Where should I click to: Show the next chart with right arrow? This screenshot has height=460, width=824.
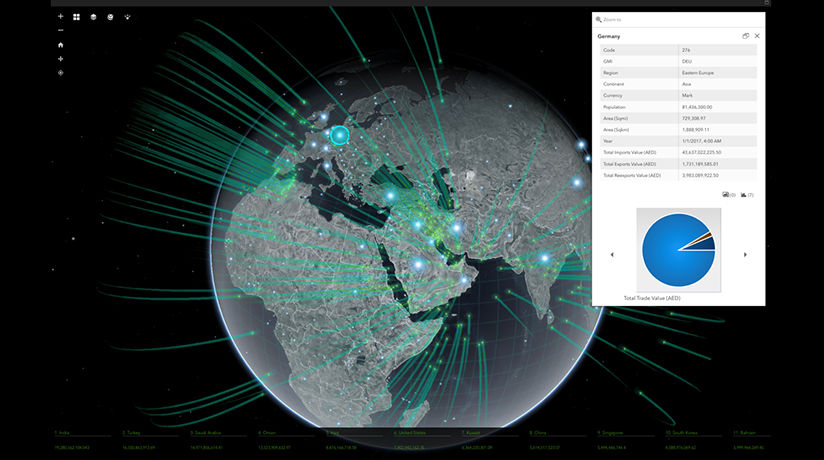coord(745,254)
